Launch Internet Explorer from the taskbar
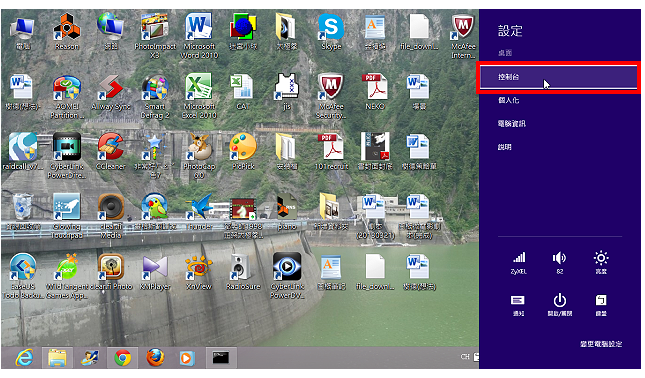The image size is (645, 378). pyautogui.click(x=24, y=357)
